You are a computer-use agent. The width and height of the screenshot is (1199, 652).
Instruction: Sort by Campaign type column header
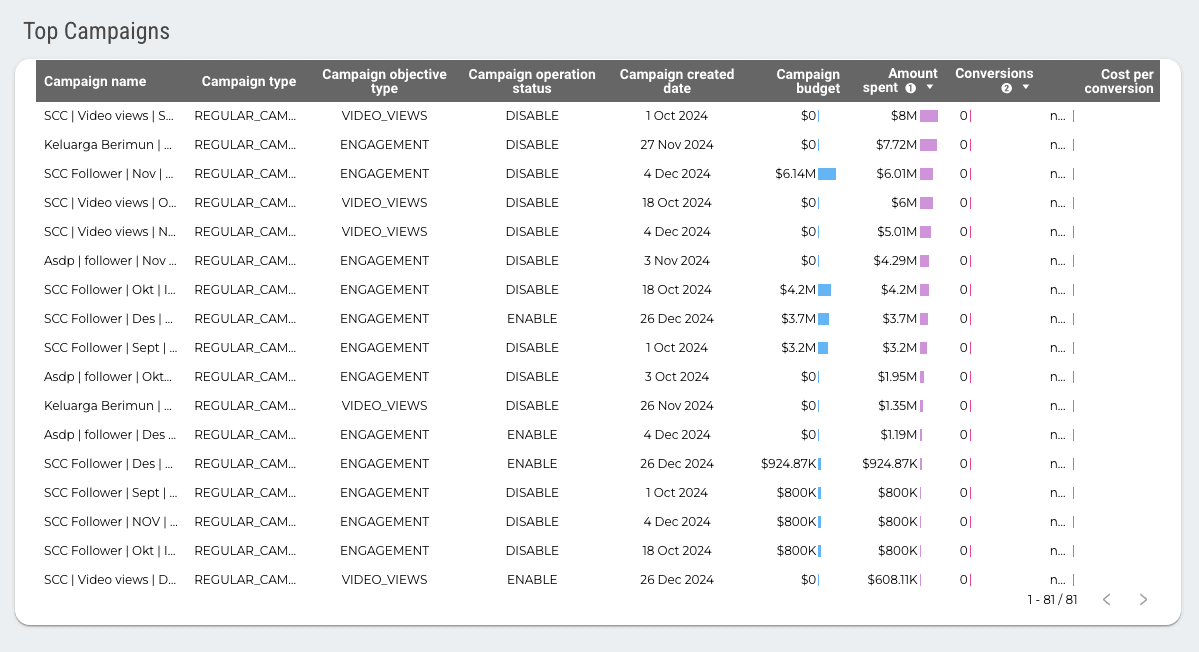coord(248,81)
